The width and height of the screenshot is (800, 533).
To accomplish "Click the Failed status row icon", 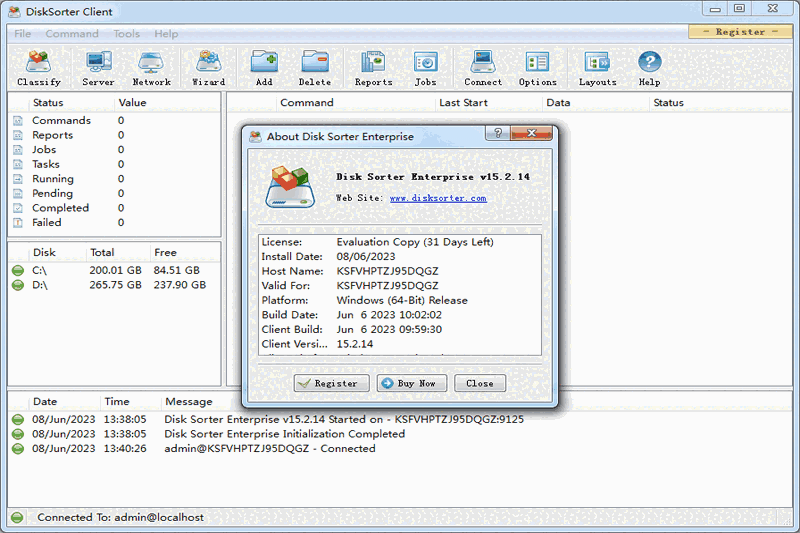I will 18,223.
